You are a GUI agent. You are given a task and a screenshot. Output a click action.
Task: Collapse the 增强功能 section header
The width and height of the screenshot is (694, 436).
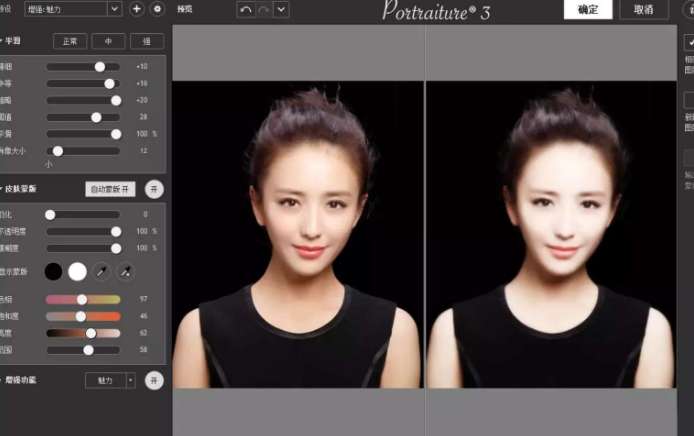(x=18, y=380)
